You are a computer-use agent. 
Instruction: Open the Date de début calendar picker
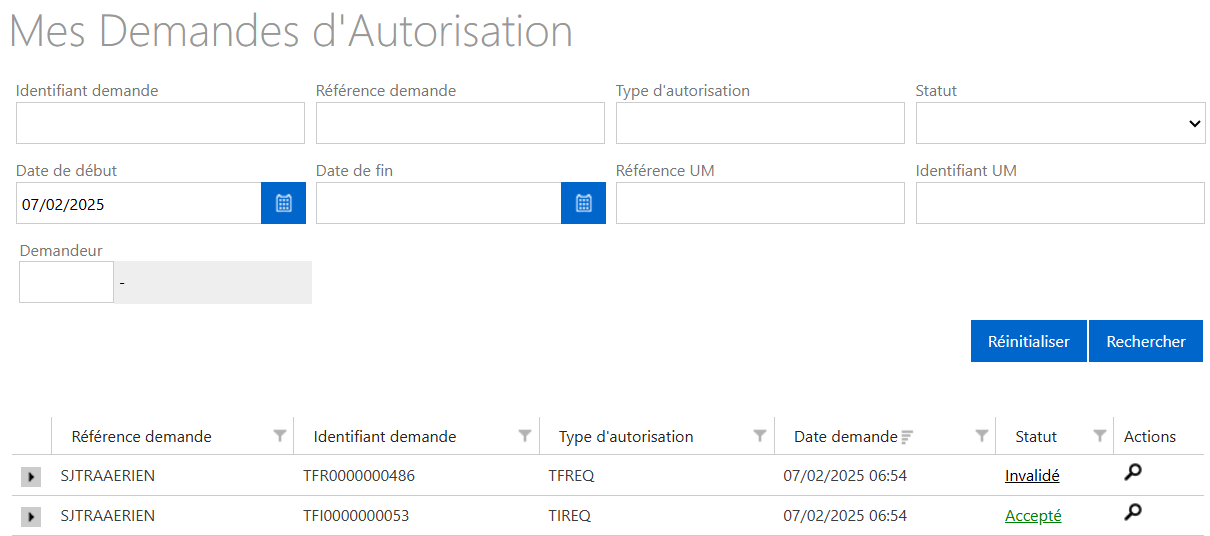283,203
